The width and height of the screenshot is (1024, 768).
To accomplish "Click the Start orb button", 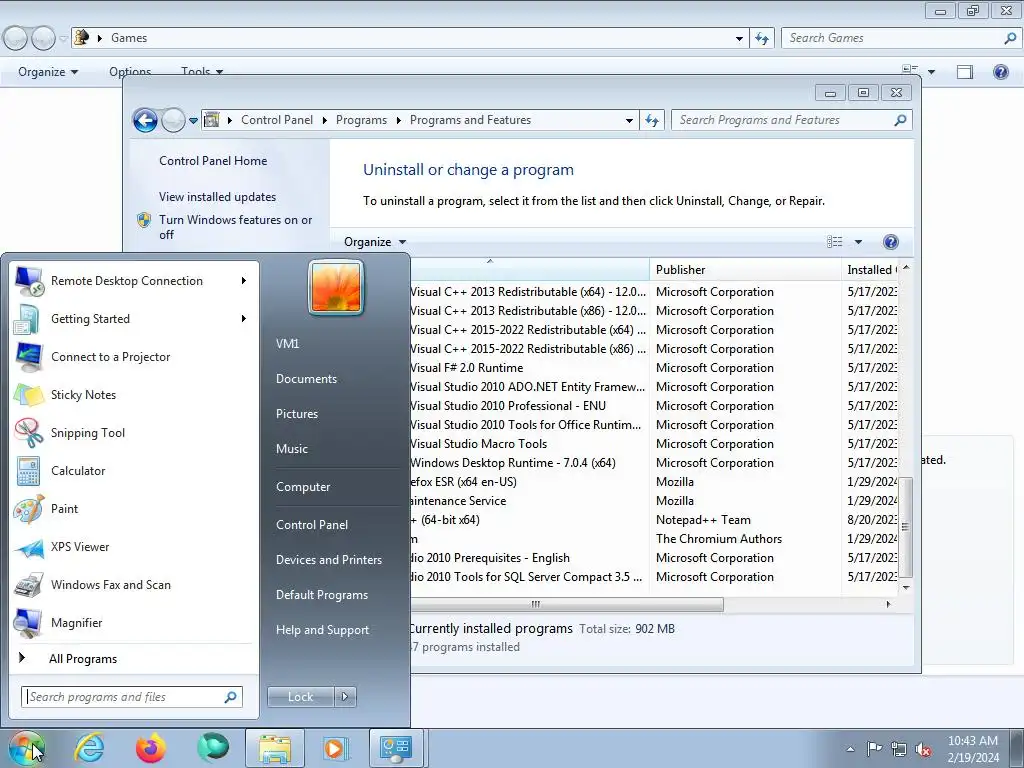I will [26, 748].
